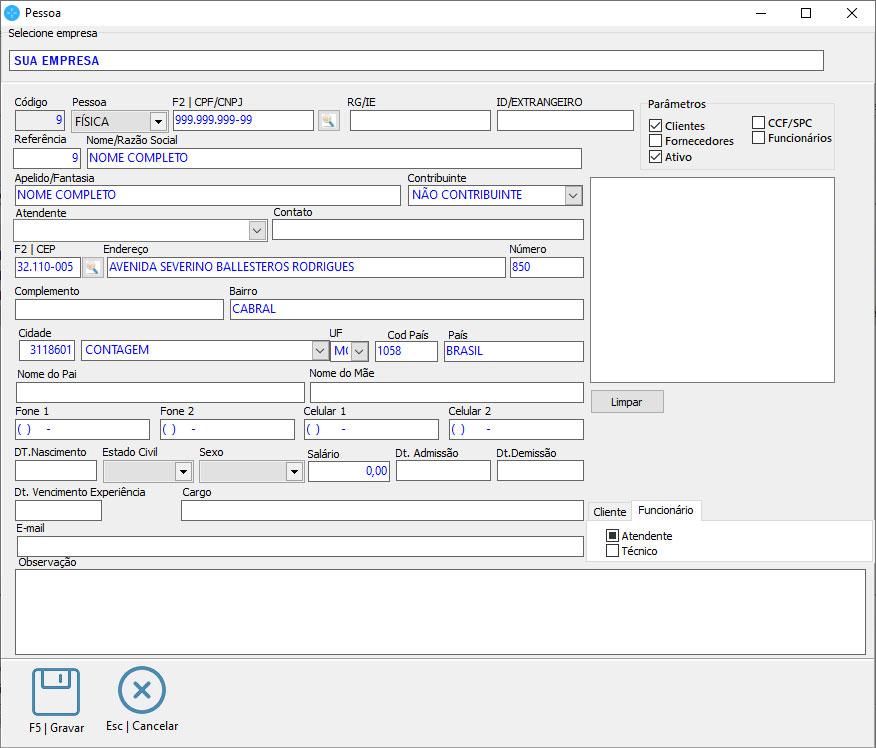Toggle the Clientes checkbox
876x748 pixels.
(656, 126)
